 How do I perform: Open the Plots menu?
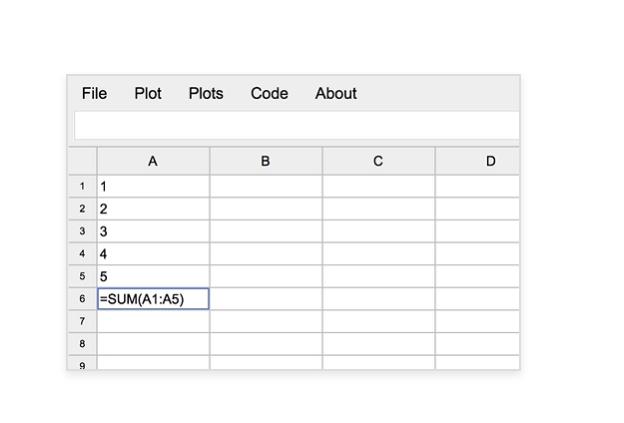(206, 93)
